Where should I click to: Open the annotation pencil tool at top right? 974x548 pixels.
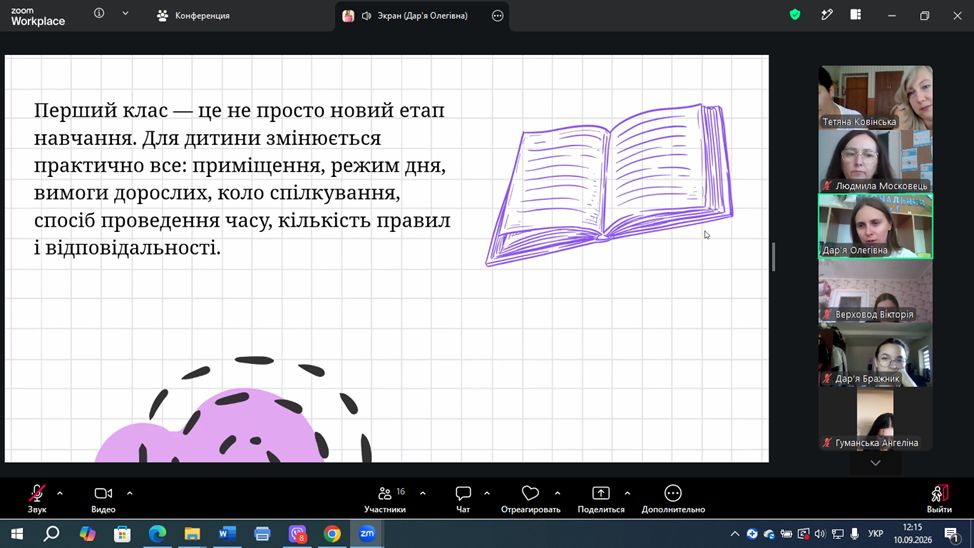pyautogui.click(x=826, y=15)
